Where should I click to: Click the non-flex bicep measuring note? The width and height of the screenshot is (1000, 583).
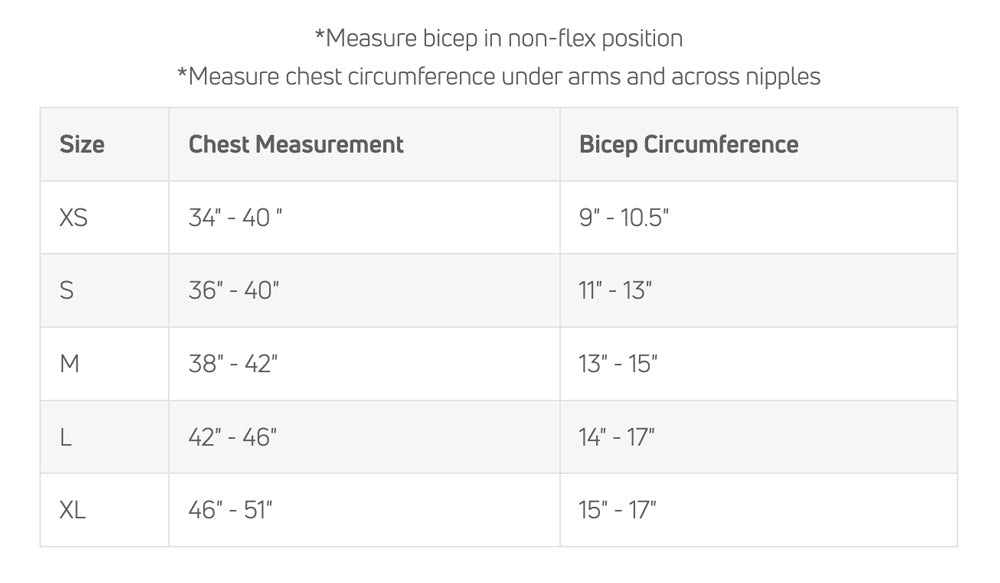point(499,38)
